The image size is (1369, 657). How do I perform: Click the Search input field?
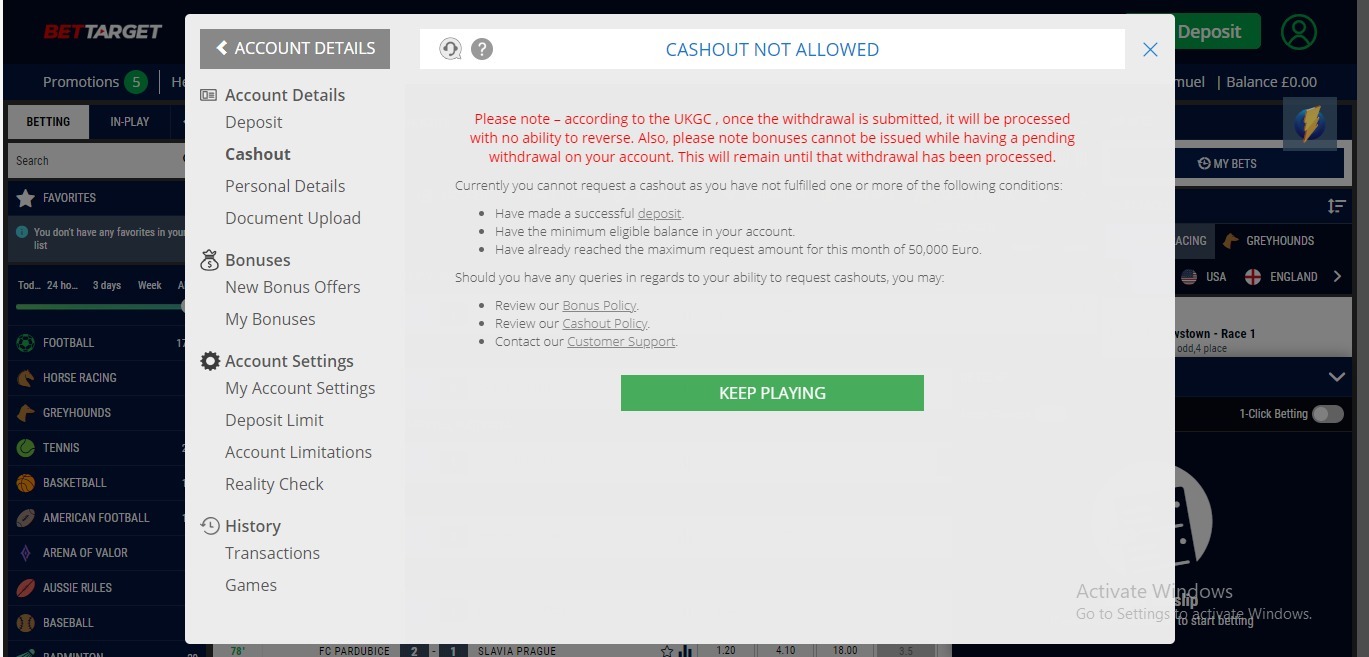(x=96, y=160)
